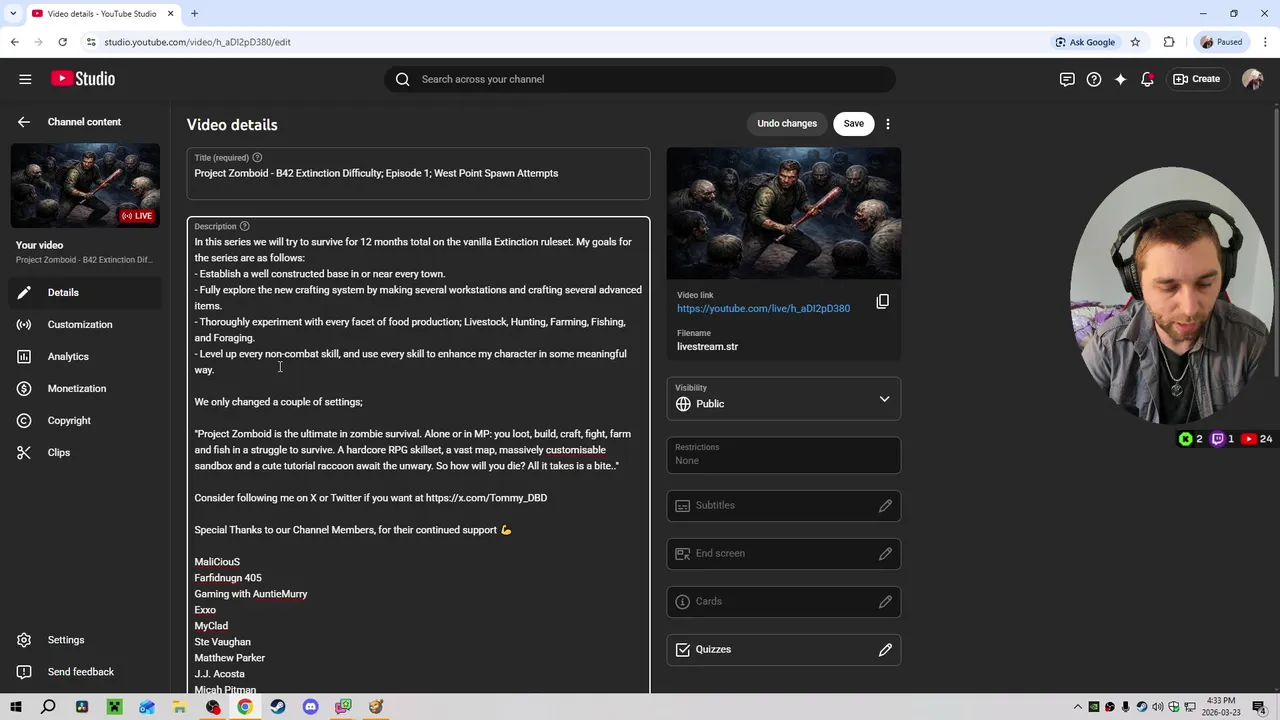Go back using Channel content arrow

24,122
